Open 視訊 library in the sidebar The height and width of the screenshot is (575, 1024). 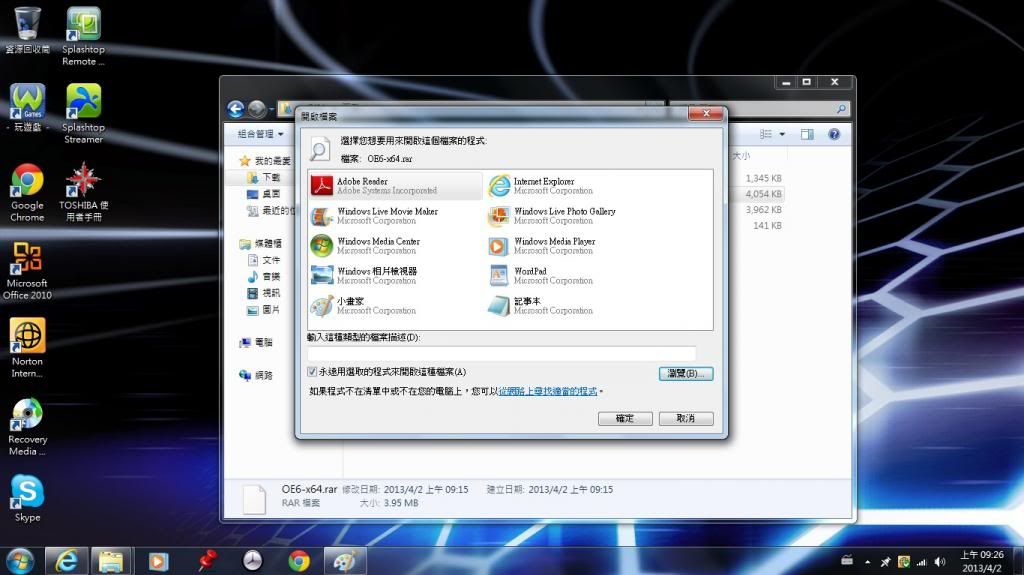pos(264,293)
